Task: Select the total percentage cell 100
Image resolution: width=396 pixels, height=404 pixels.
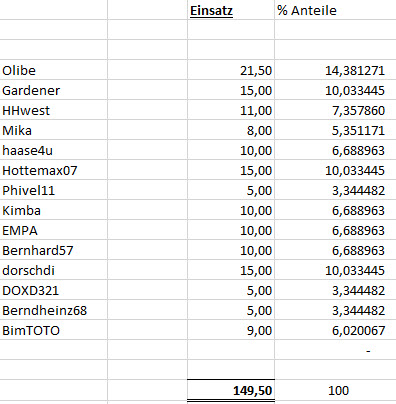Action: (x=335, y=390)
